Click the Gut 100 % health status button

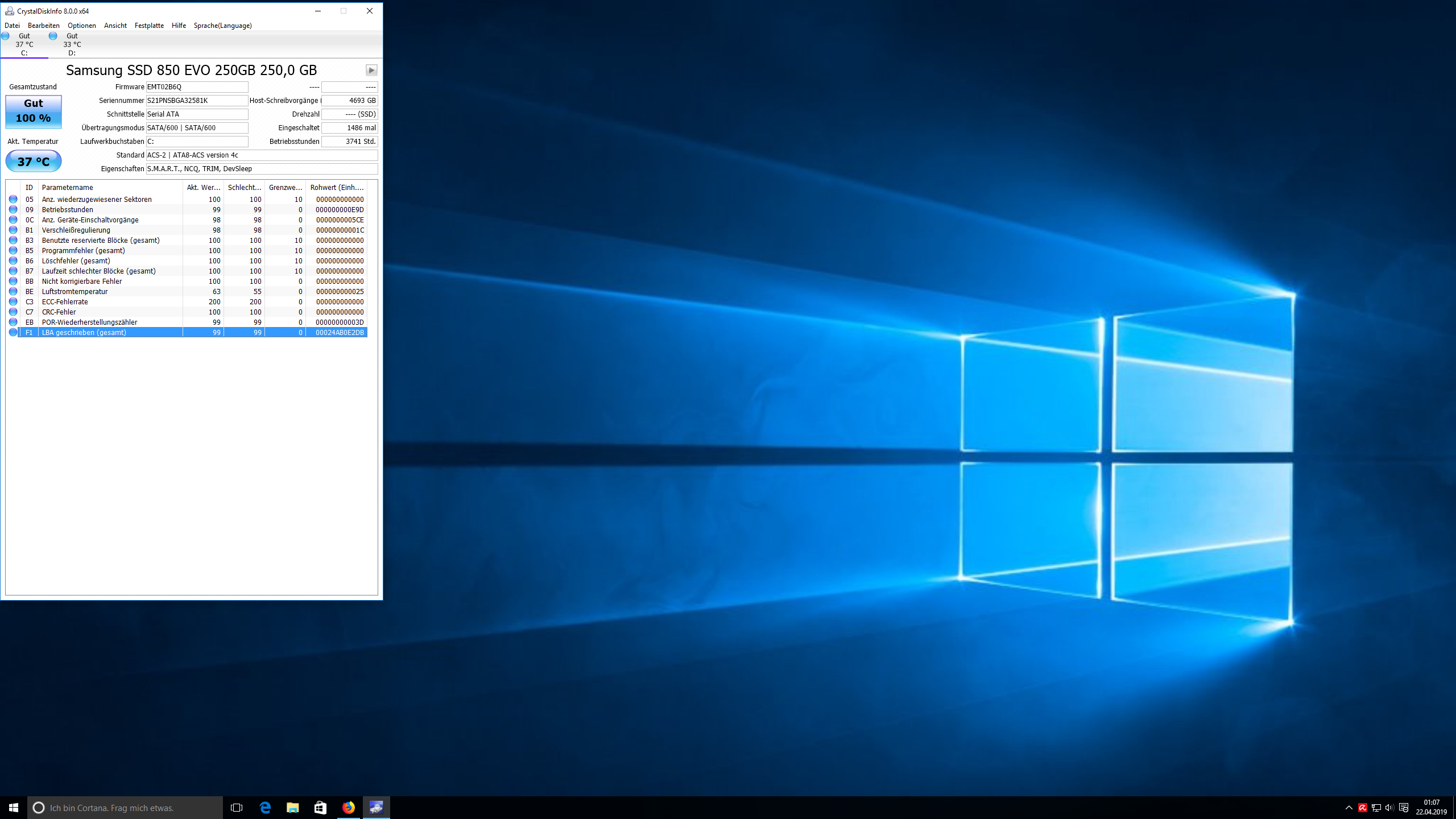point(34,111)
